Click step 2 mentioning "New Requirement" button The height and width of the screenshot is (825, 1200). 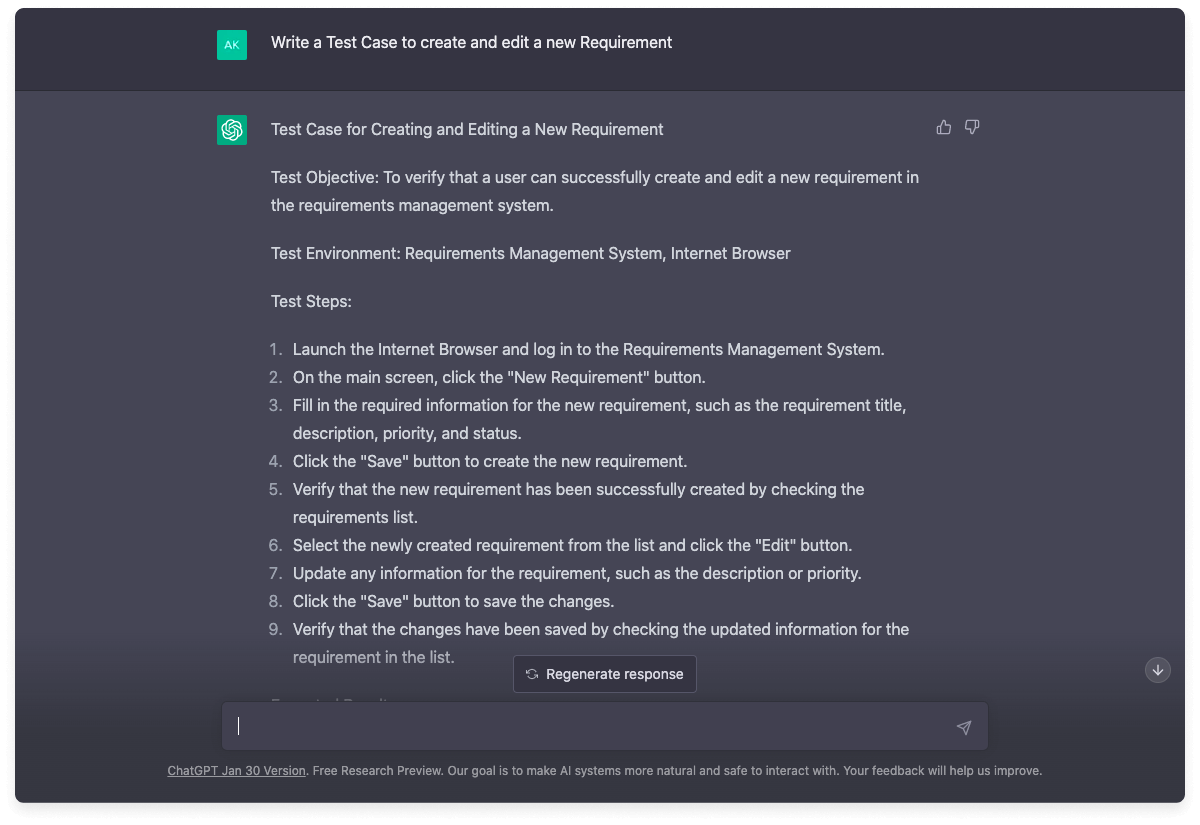pyautogui.click(x=499, y=378)
